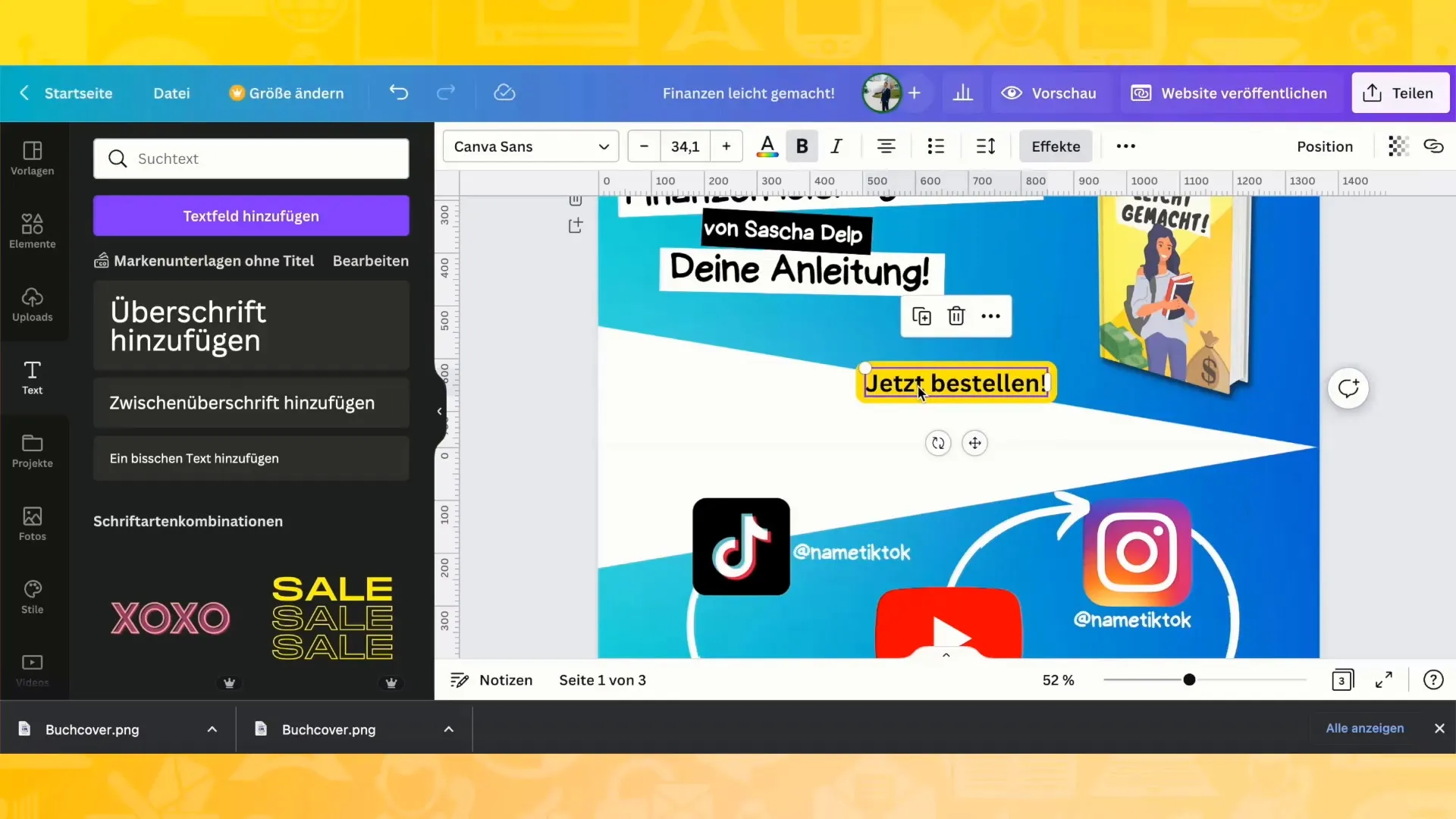Toggle bold formatting
Screen dimensions: 1456x819
[x=802, y=146]
